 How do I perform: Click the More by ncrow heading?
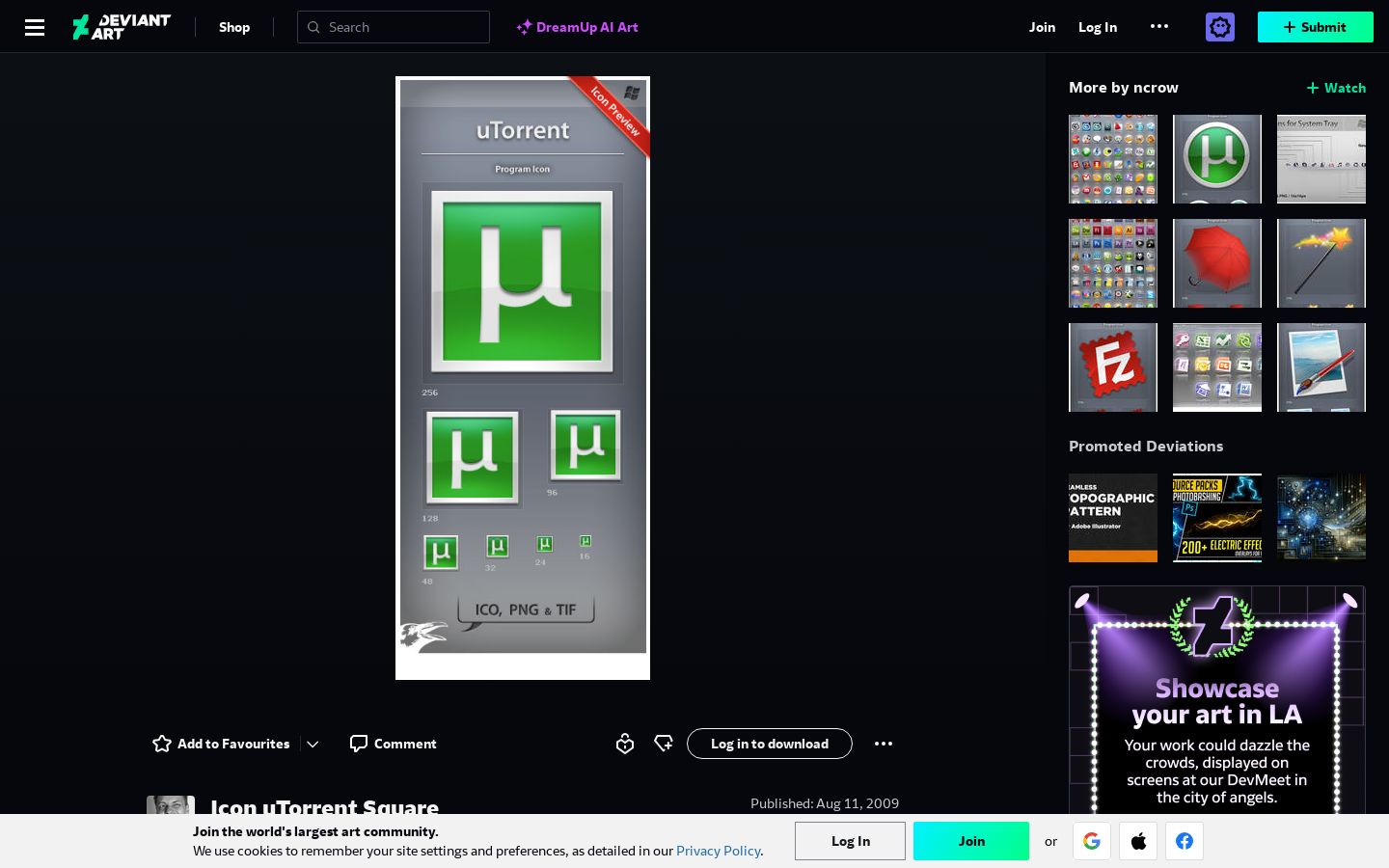point(1124,88)
